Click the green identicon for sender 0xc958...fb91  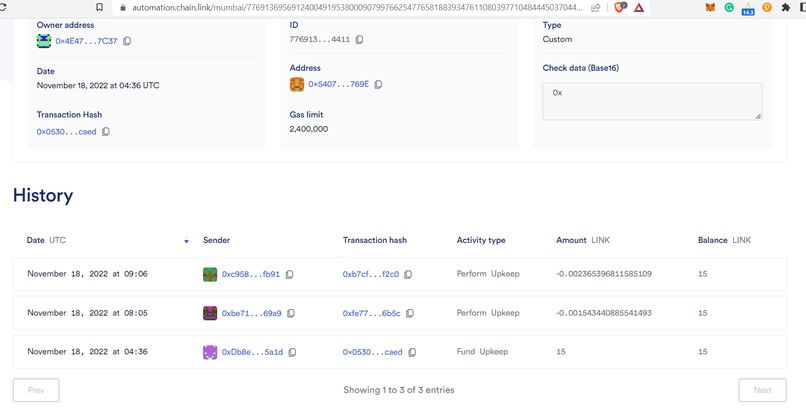coord(210,275)
